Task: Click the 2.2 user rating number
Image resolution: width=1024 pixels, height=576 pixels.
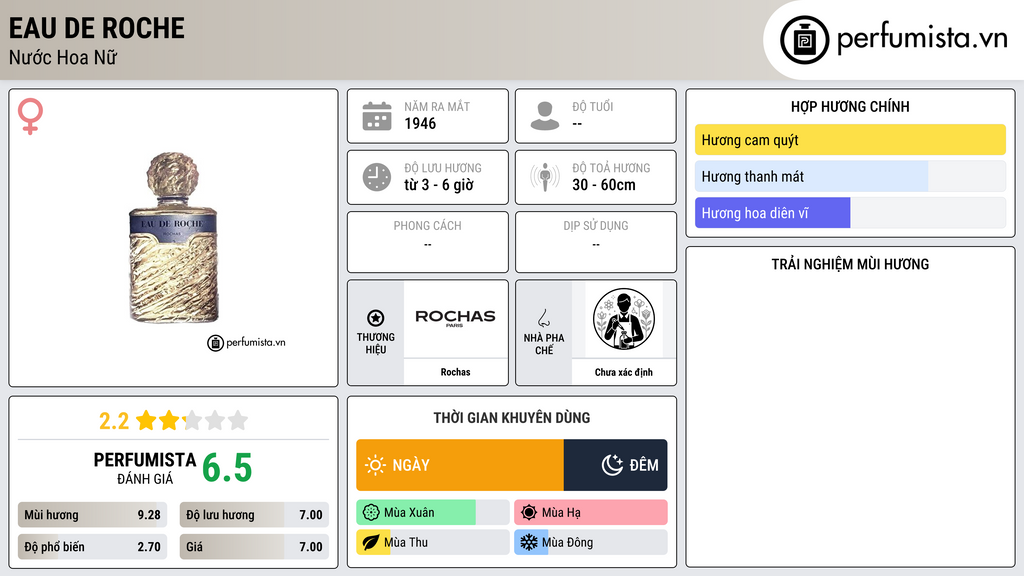Action: click(x=114, y=421)
